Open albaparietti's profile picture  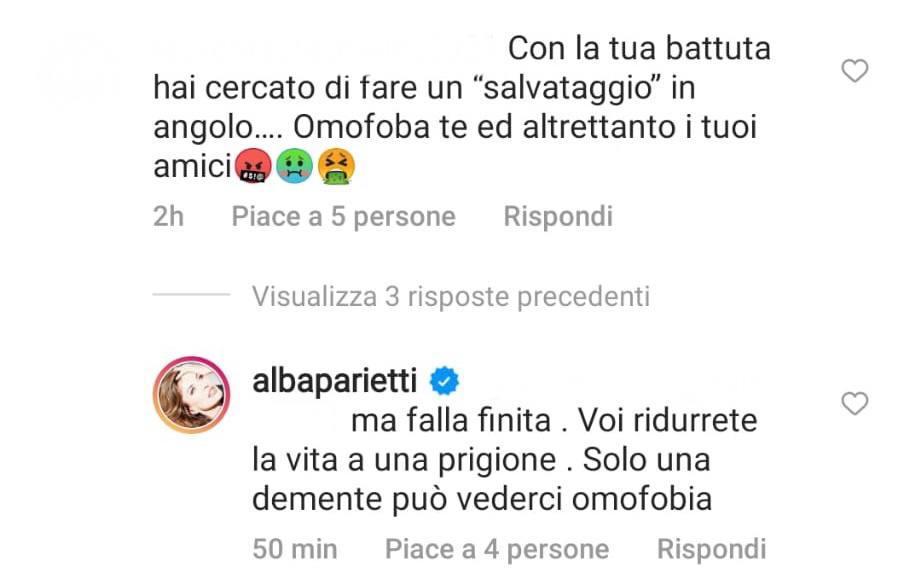(x=191, y=395)
